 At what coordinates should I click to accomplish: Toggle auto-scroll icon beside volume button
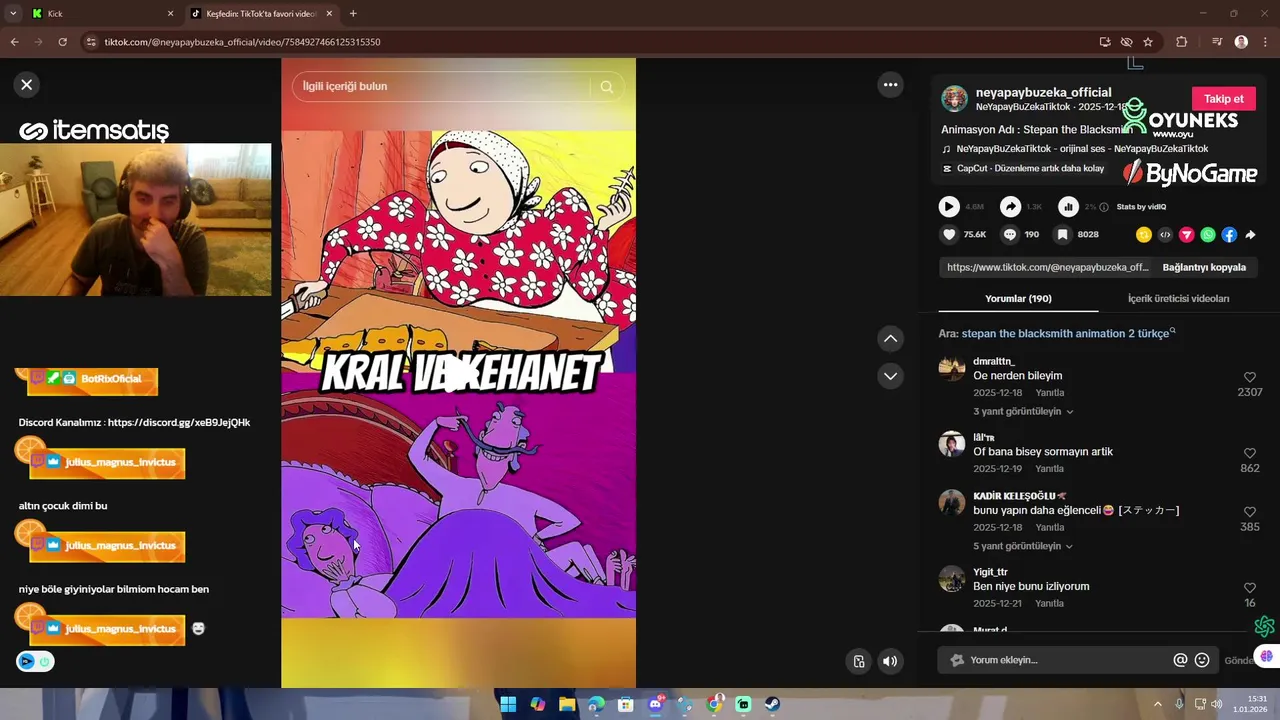coord(859,661)
